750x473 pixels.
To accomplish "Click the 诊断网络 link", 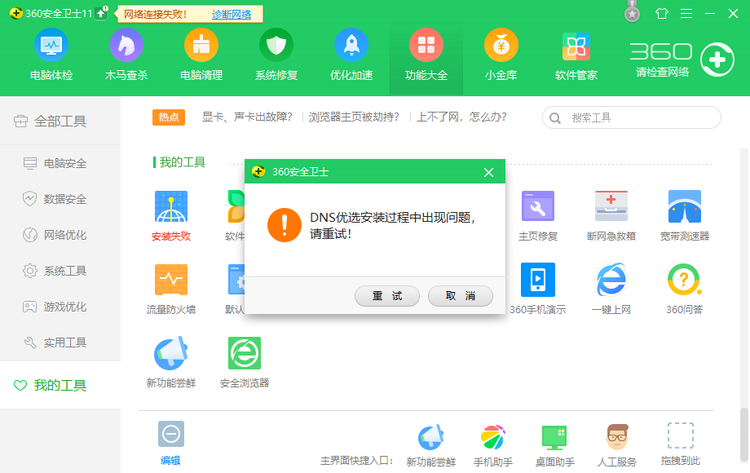I will pyautogui.click(x=232, y=14).
